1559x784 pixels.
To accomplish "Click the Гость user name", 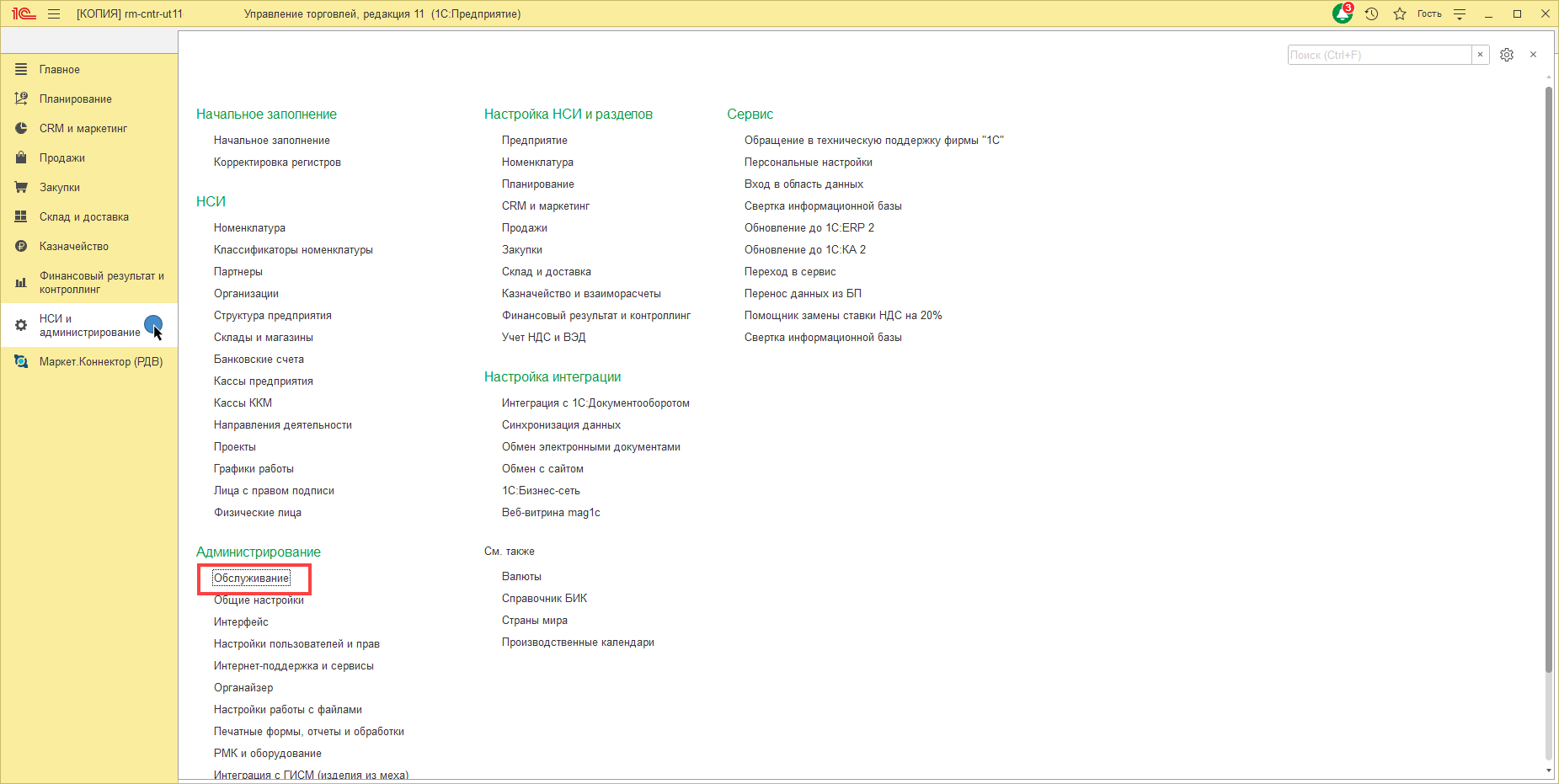I will click(x=1429, y=13).
